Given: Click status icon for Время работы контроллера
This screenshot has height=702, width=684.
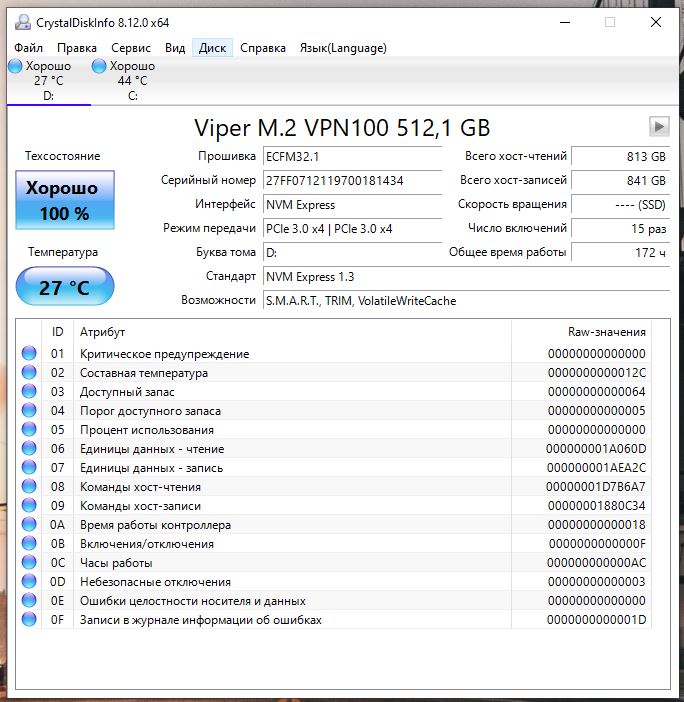Looking at the screenshot, I should [x=29, y=524].
